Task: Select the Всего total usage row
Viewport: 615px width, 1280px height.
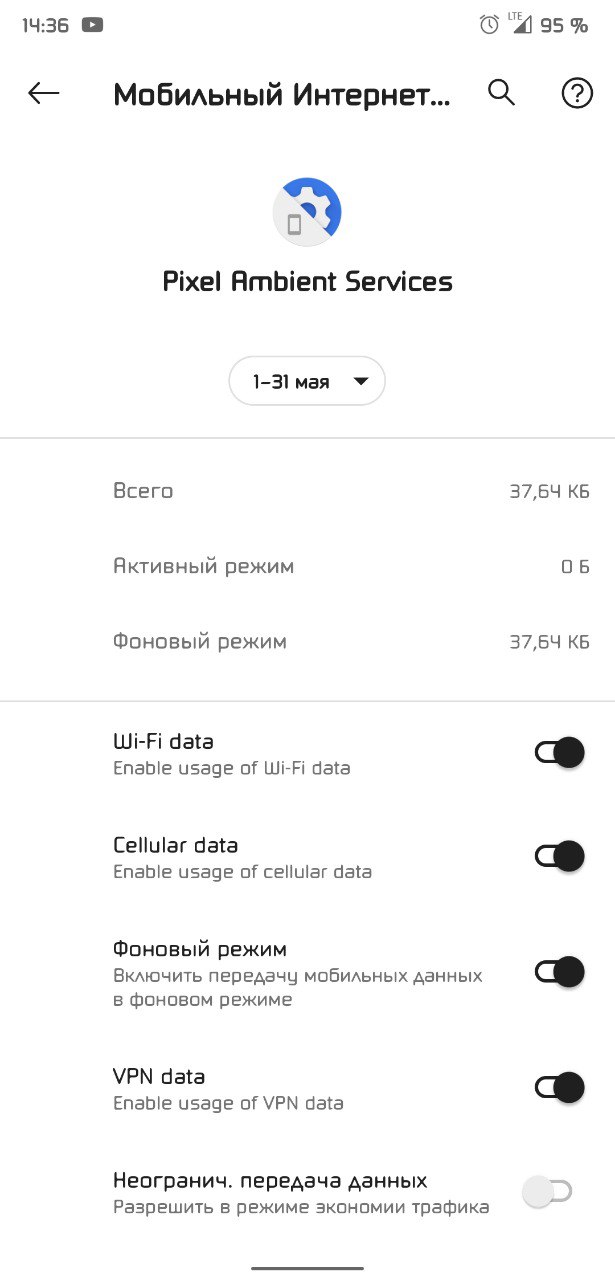Action: tap(307, 491)
